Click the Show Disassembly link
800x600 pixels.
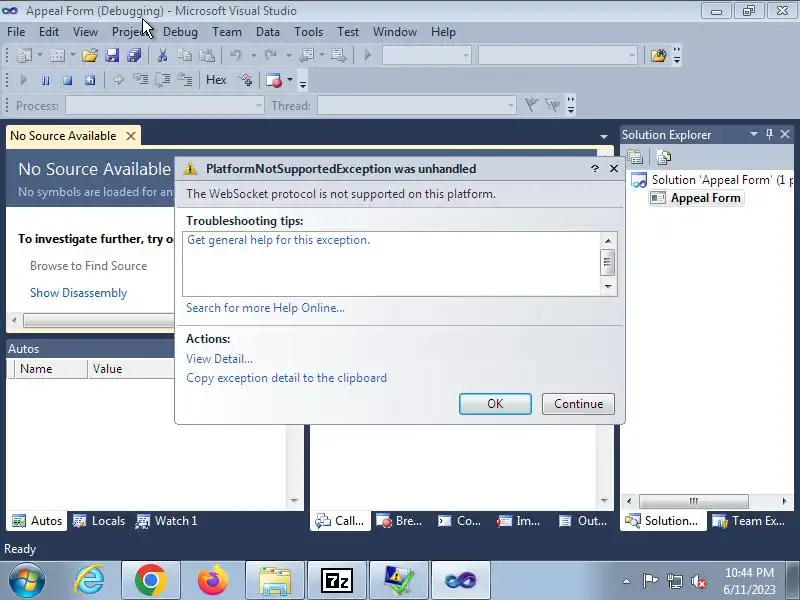(x=79, y=293)
